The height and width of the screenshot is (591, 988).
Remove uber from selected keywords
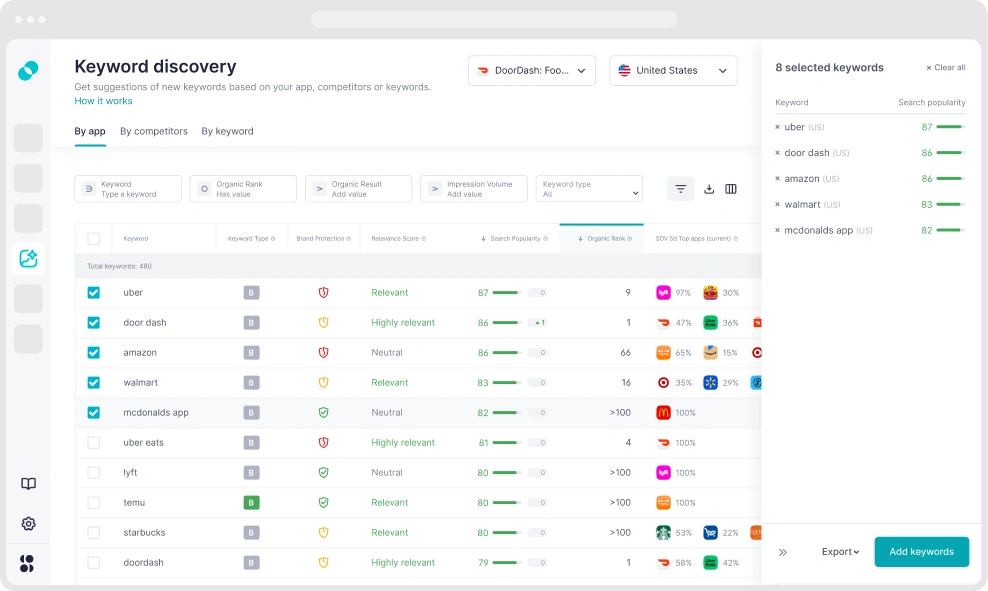point(778,127)
